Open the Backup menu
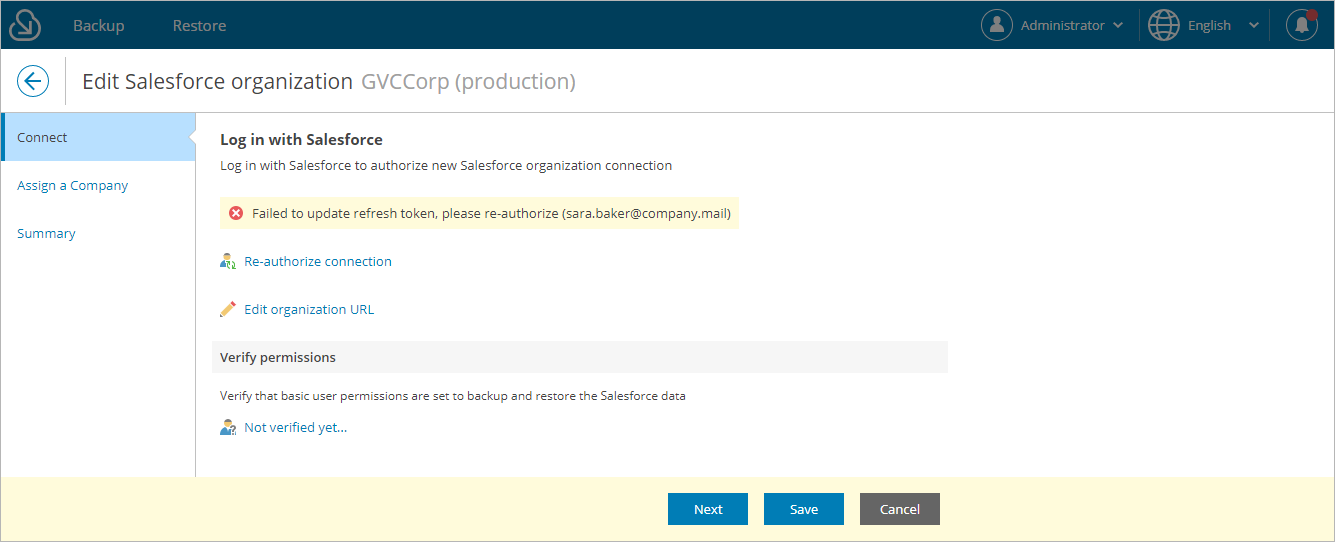Image resolution: width=1335 pixels, height=542 pixels. (x=99, y=25)
